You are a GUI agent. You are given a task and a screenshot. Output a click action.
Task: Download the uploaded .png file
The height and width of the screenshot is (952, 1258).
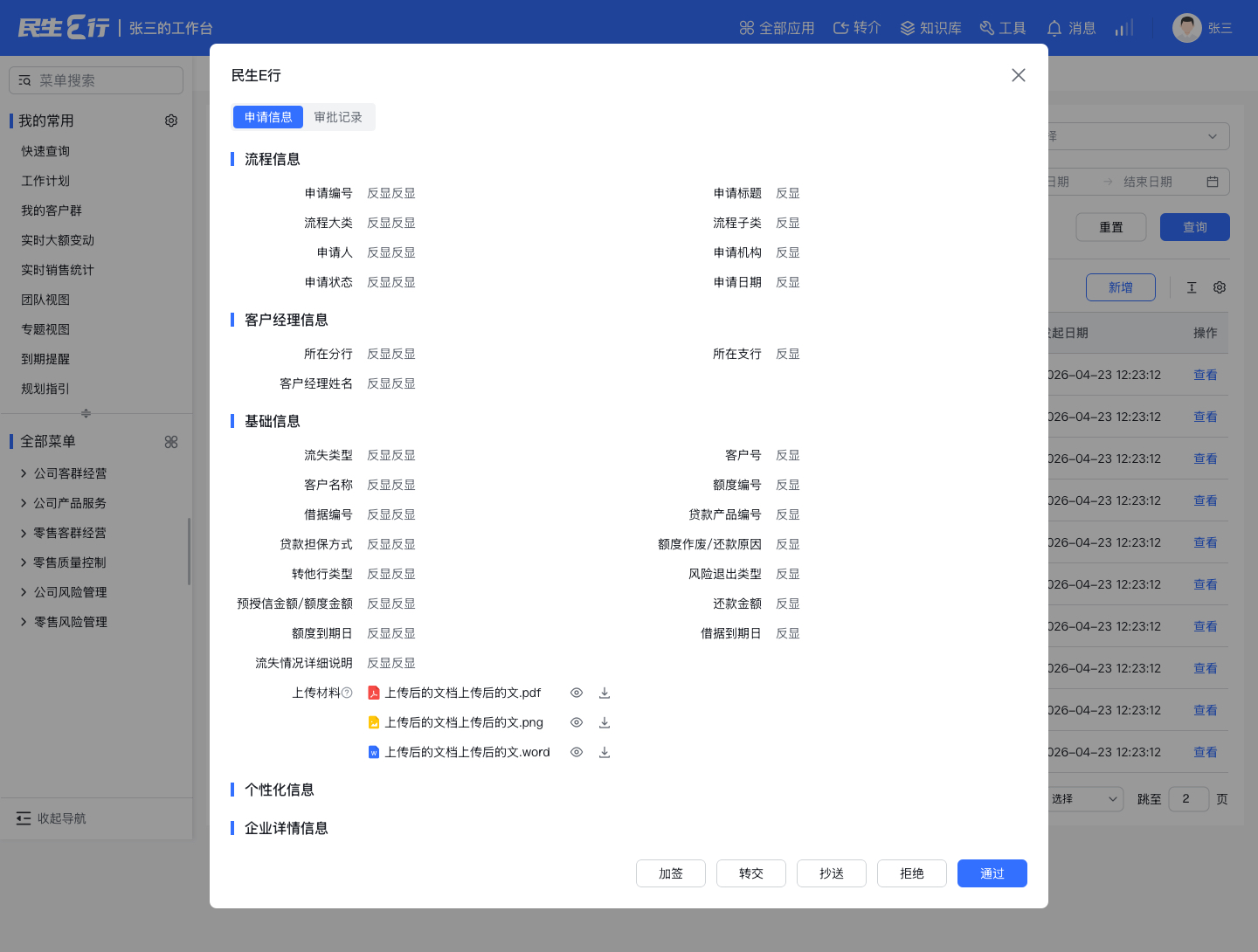point(605,722)
